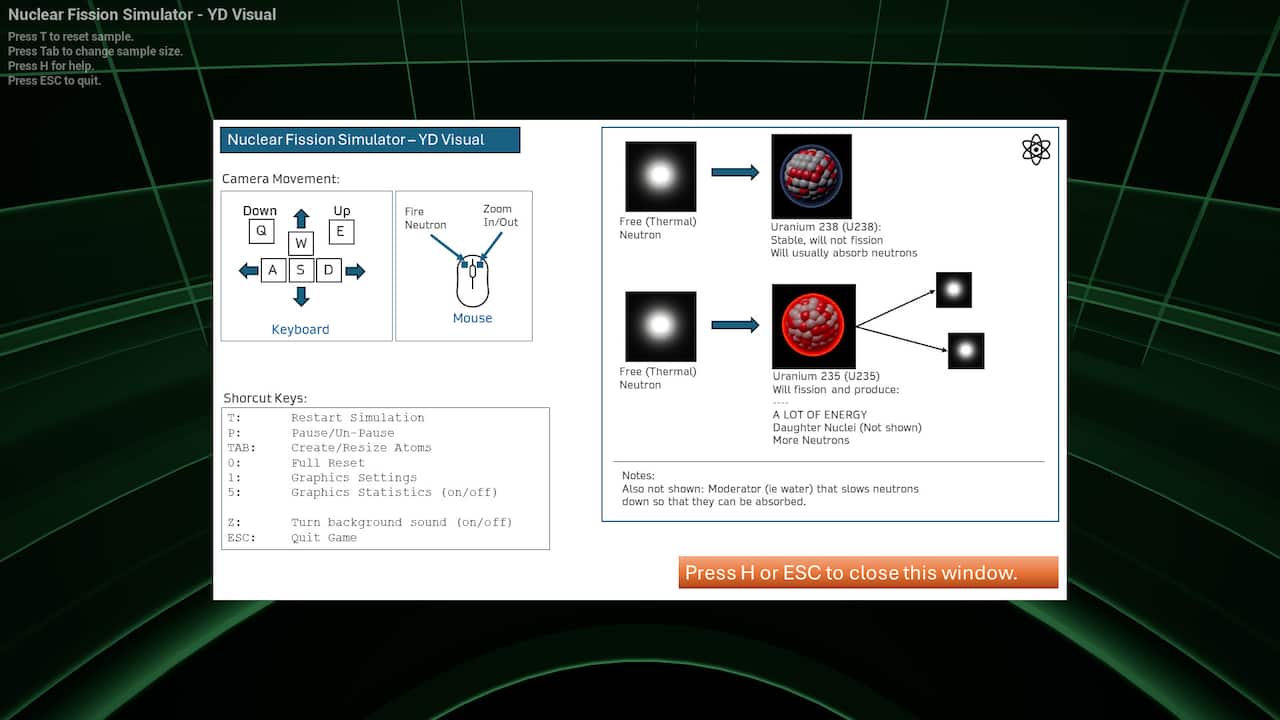Click the 'Keyboard' label
Viewport: 1280px width, 720px height.
(300, 329)
